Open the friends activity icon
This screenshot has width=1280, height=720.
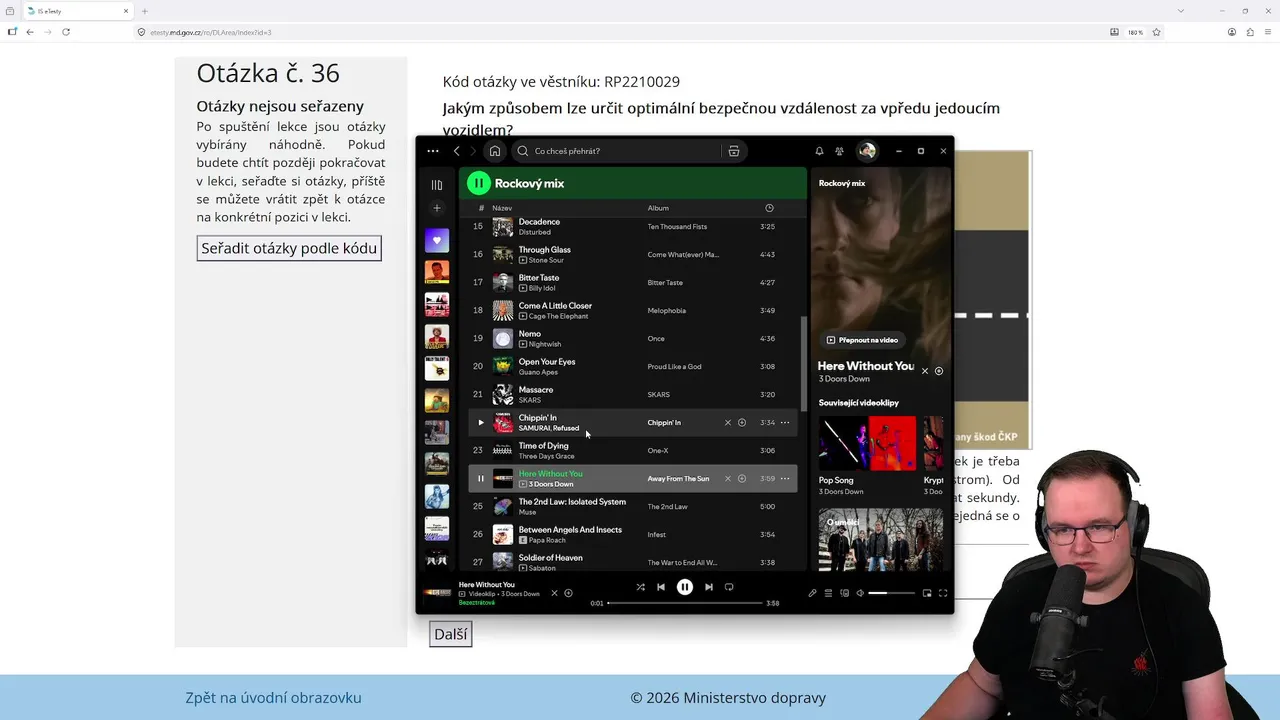point(840,151)
